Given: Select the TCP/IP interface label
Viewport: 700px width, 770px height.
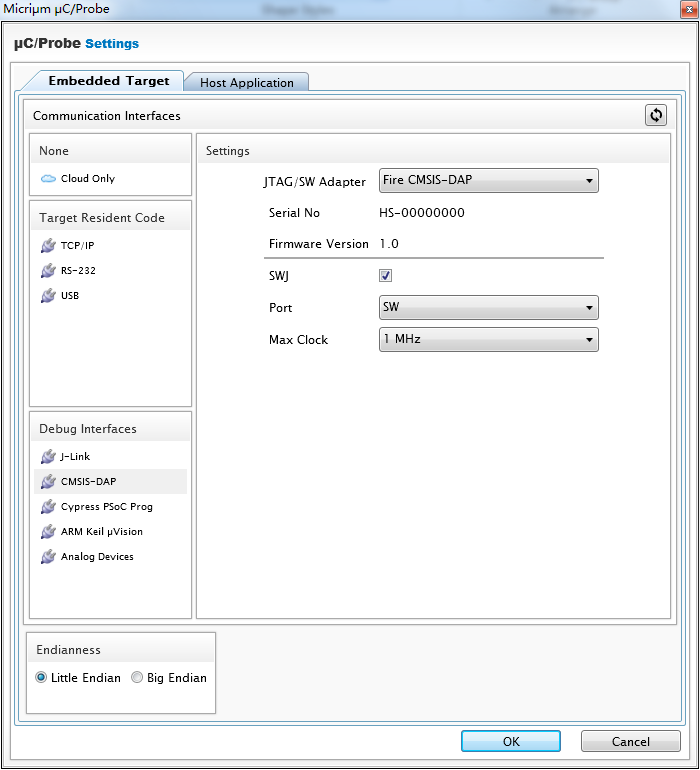Looking at the screenshot, I should (x=77, y=246).
